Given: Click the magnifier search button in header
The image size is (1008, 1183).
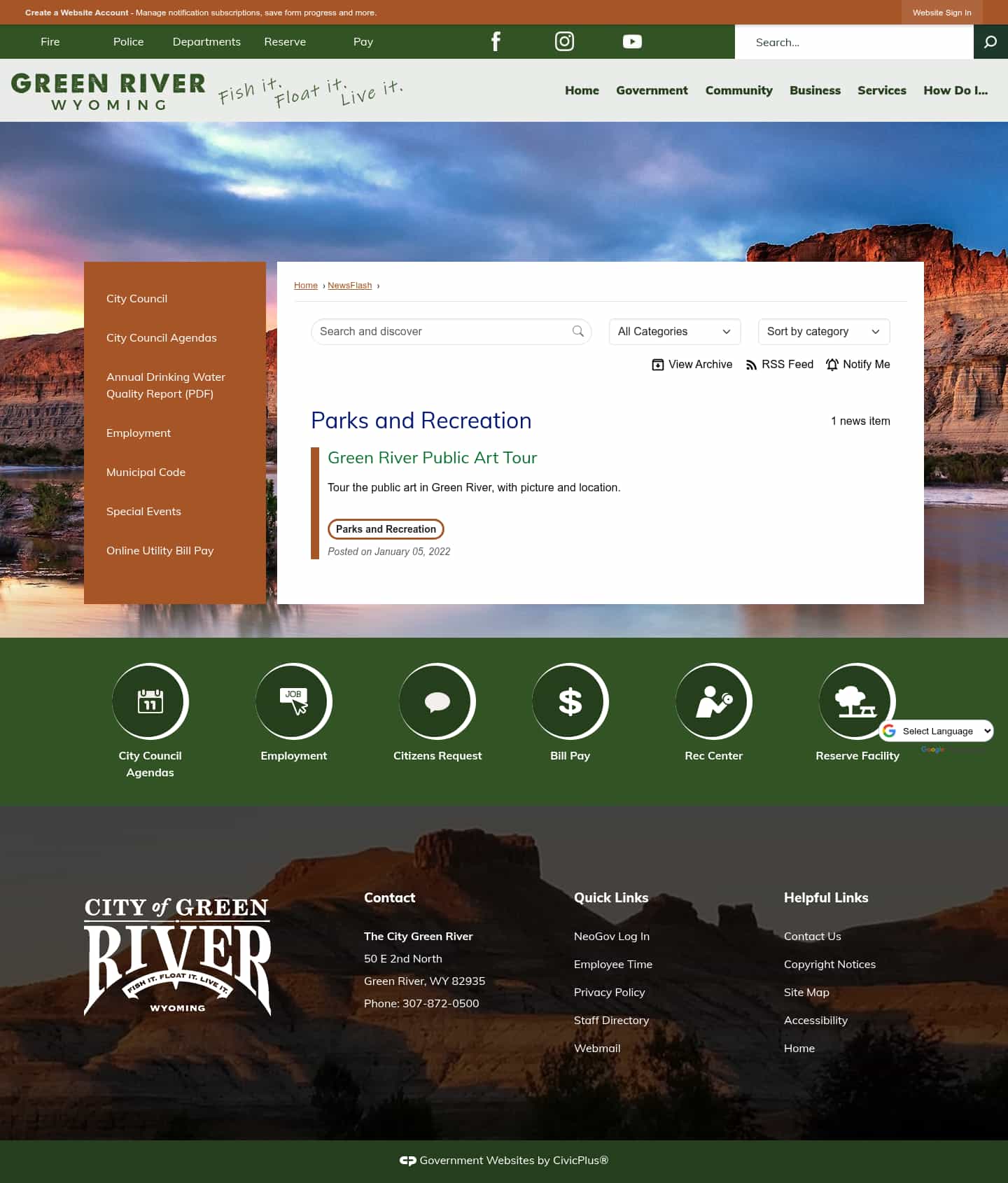Looking at the screenshot, I should point(990,42).
